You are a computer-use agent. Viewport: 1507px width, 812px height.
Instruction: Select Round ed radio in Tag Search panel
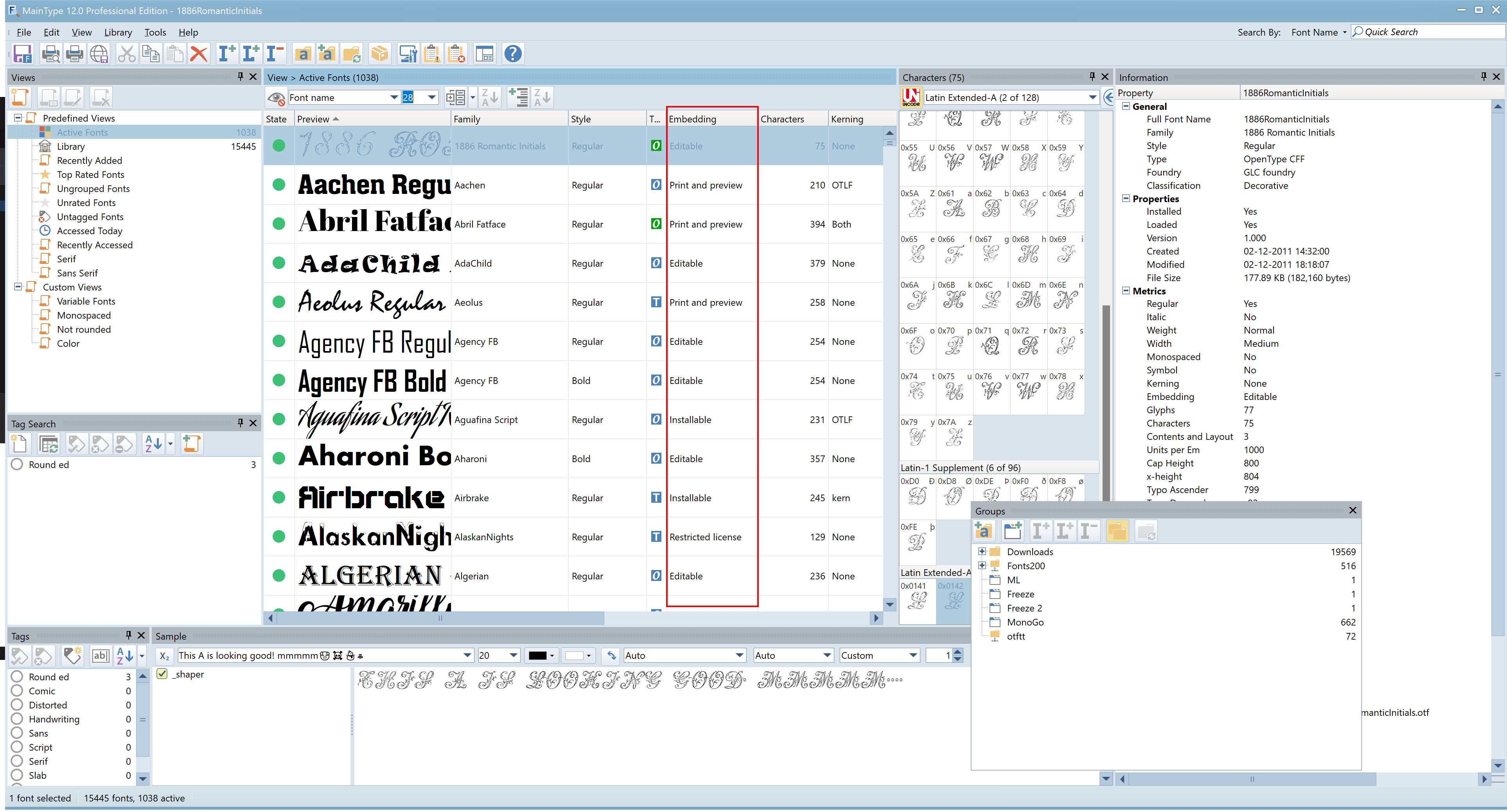17,464
